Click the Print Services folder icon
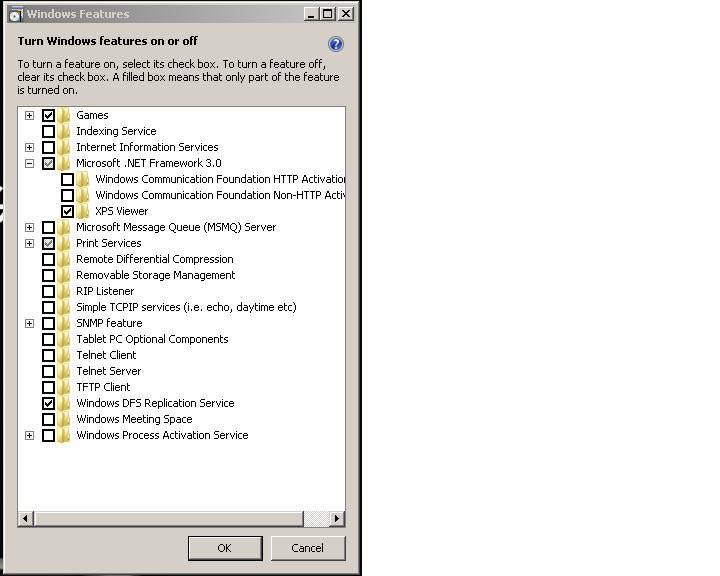This screenshot has height=576, width=720. (x=64, y=243)
